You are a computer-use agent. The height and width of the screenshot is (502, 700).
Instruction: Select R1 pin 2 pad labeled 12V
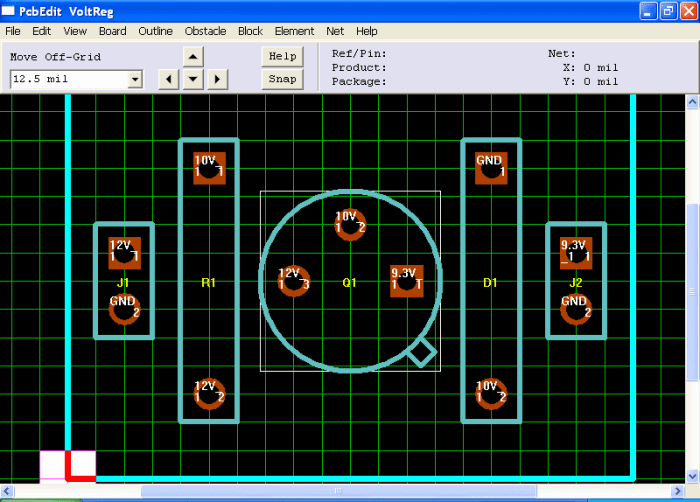[x=209, y=394]
